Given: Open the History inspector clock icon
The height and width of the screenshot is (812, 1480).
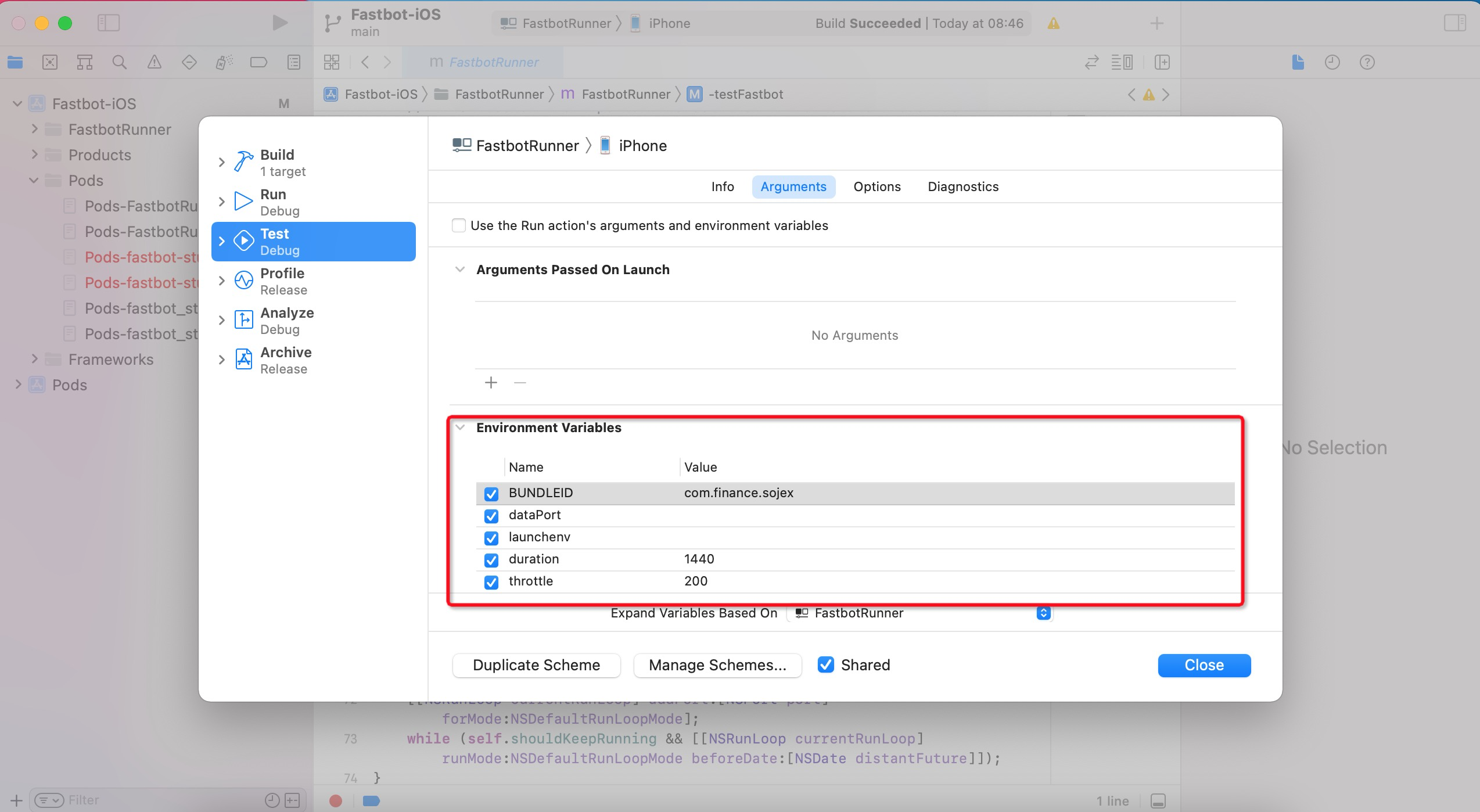Looking at the screenshot, I should coord(1332,62).
